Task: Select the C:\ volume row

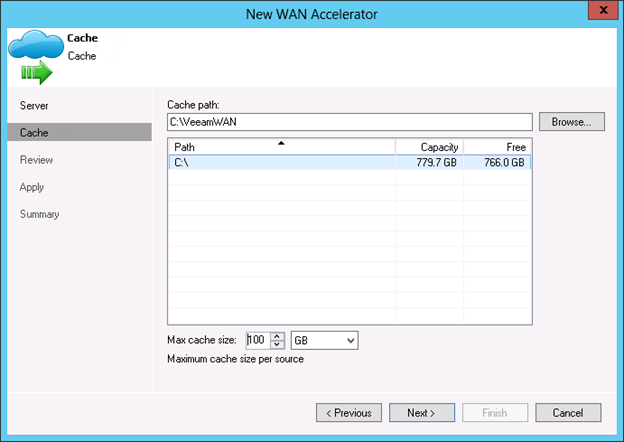Action: point(350,162)
